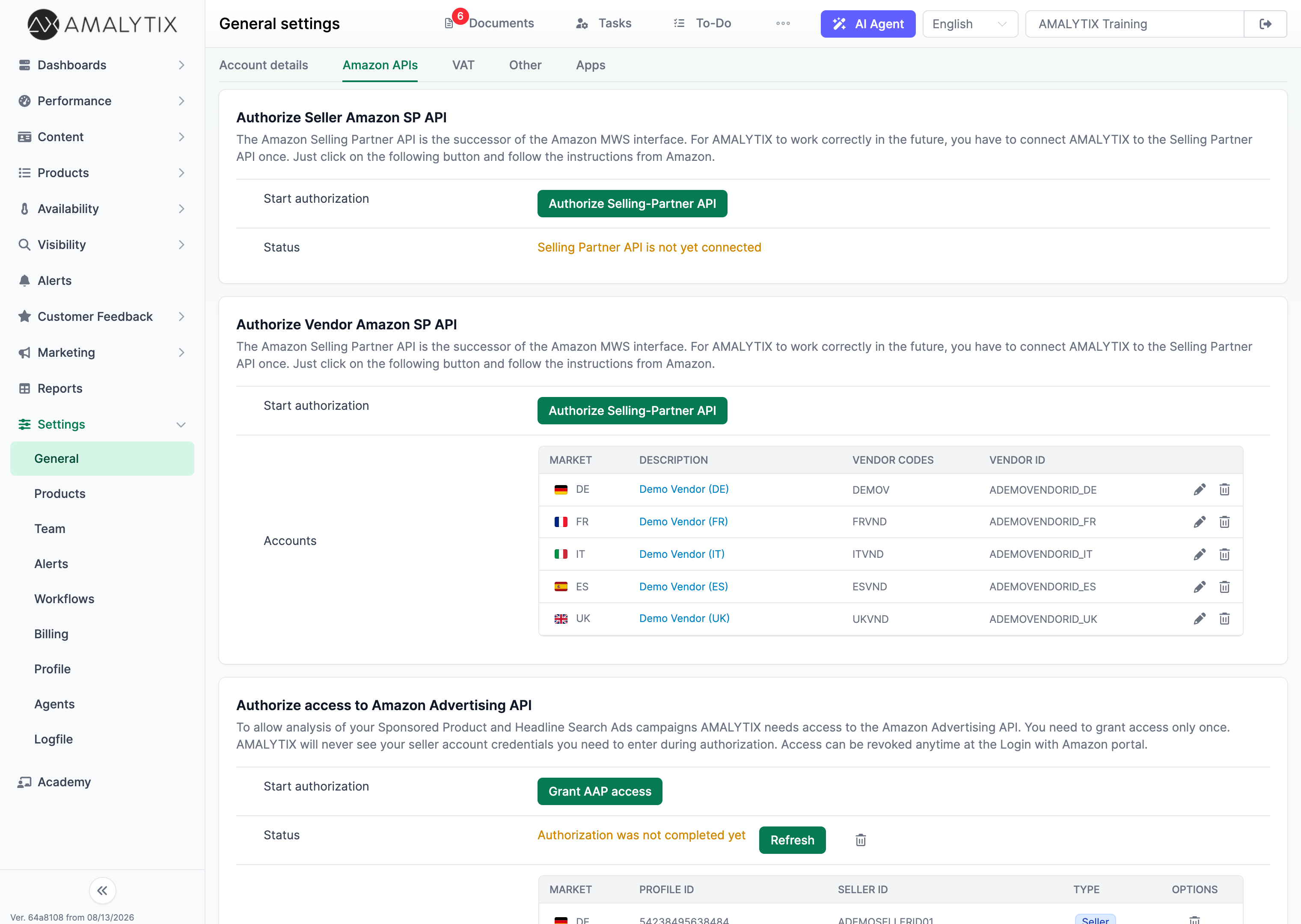
Task: Edit the IT vendor account
Action: tap(1200, 554)
